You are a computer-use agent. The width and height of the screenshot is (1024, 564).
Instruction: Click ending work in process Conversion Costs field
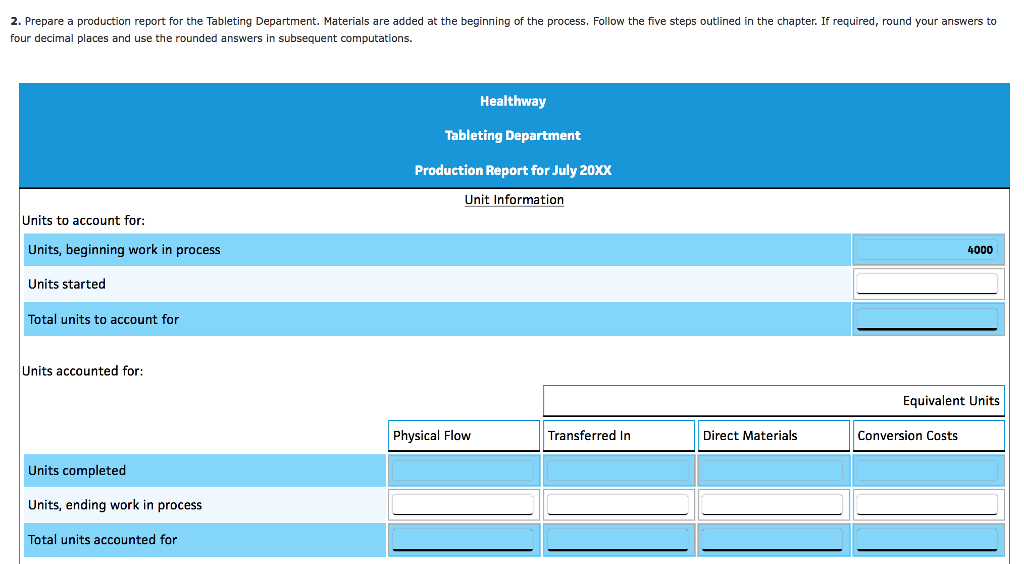click(927, 505)
